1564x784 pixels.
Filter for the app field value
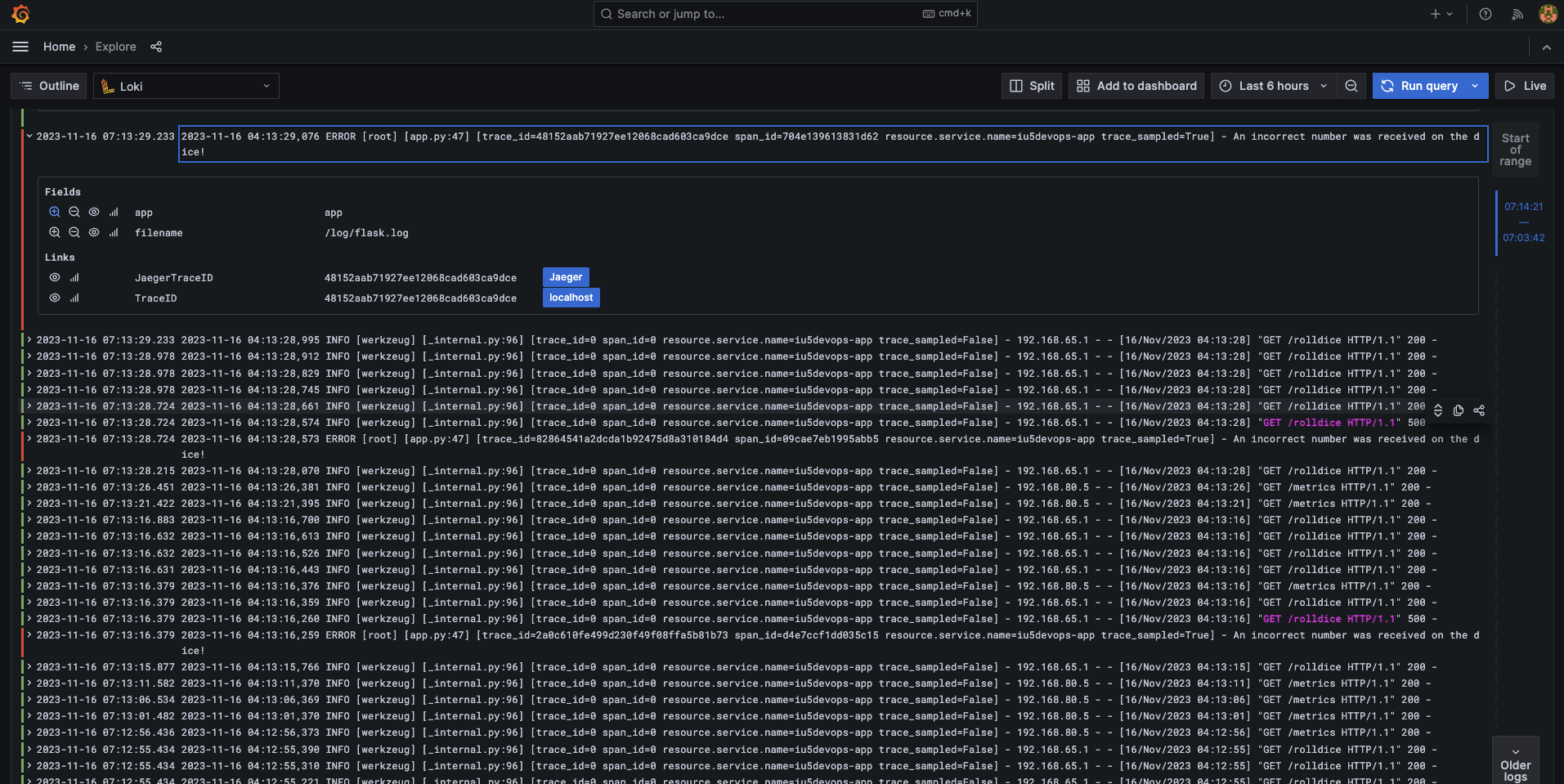click(55, 212)
